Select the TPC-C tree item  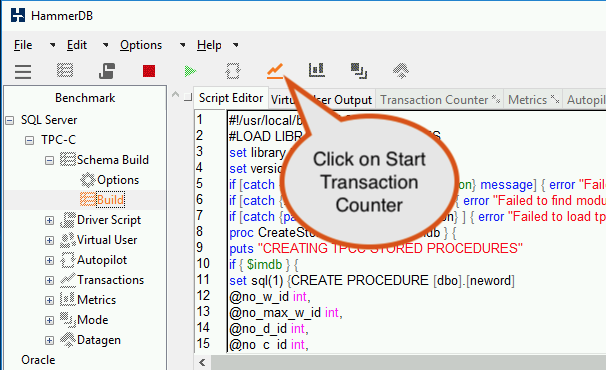click(x=58, y=140)
